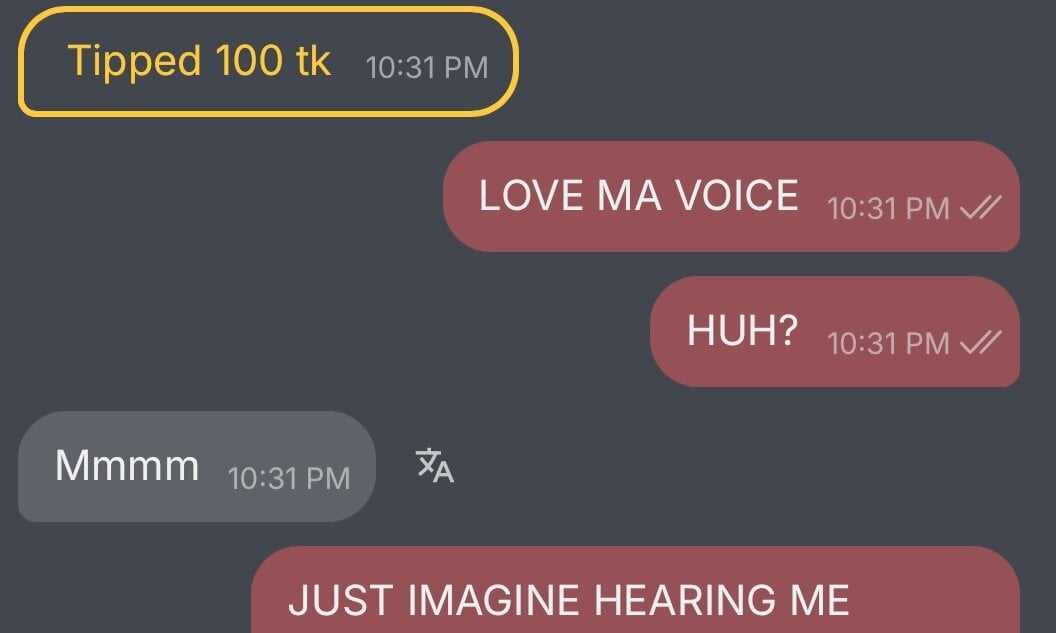The height and width of the screenshot is (633, 1056).
Task: Click the yellow border of the tip bubble
Action: [x=268, y=9]
